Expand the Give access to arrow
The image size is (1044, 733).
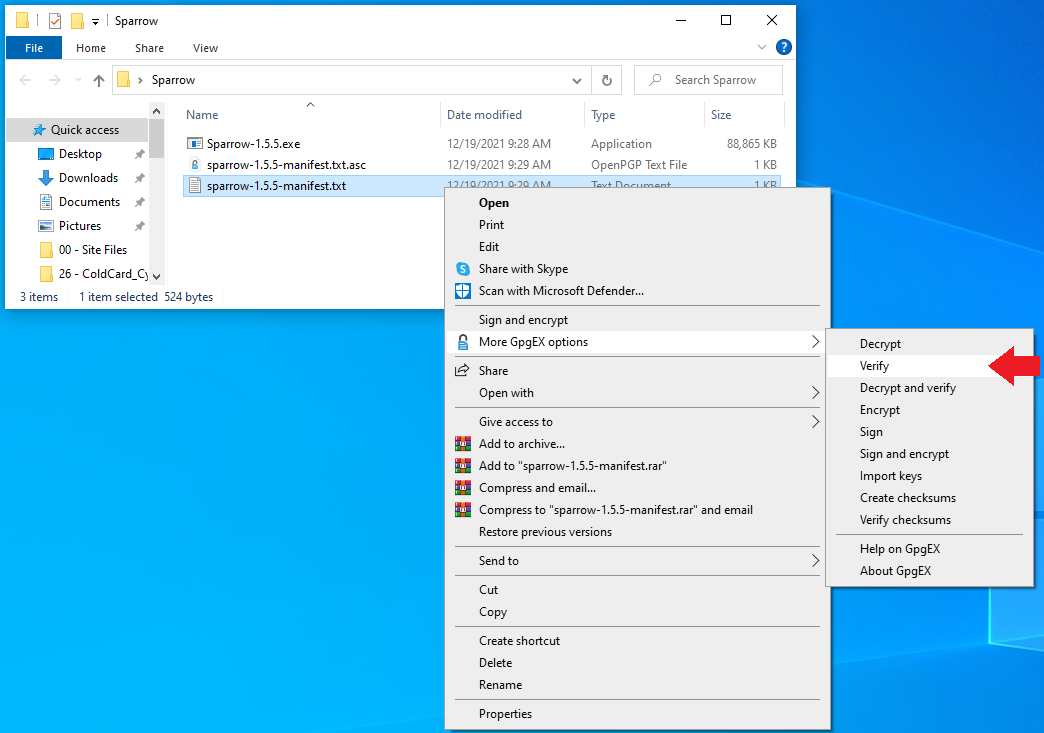pos(815,421)
